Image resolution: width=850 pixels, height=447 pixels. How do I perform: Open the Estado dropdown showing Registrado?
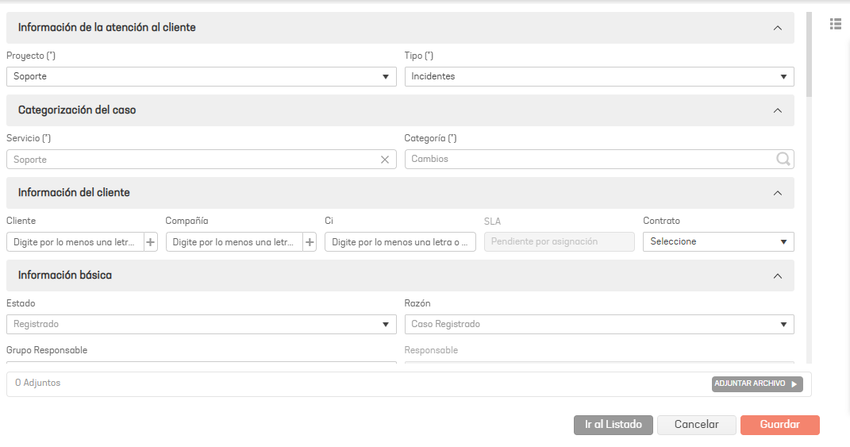(201, 324)
